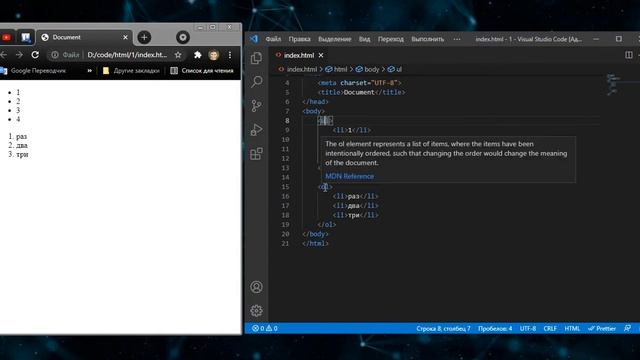Open the Extensions view

256,154
